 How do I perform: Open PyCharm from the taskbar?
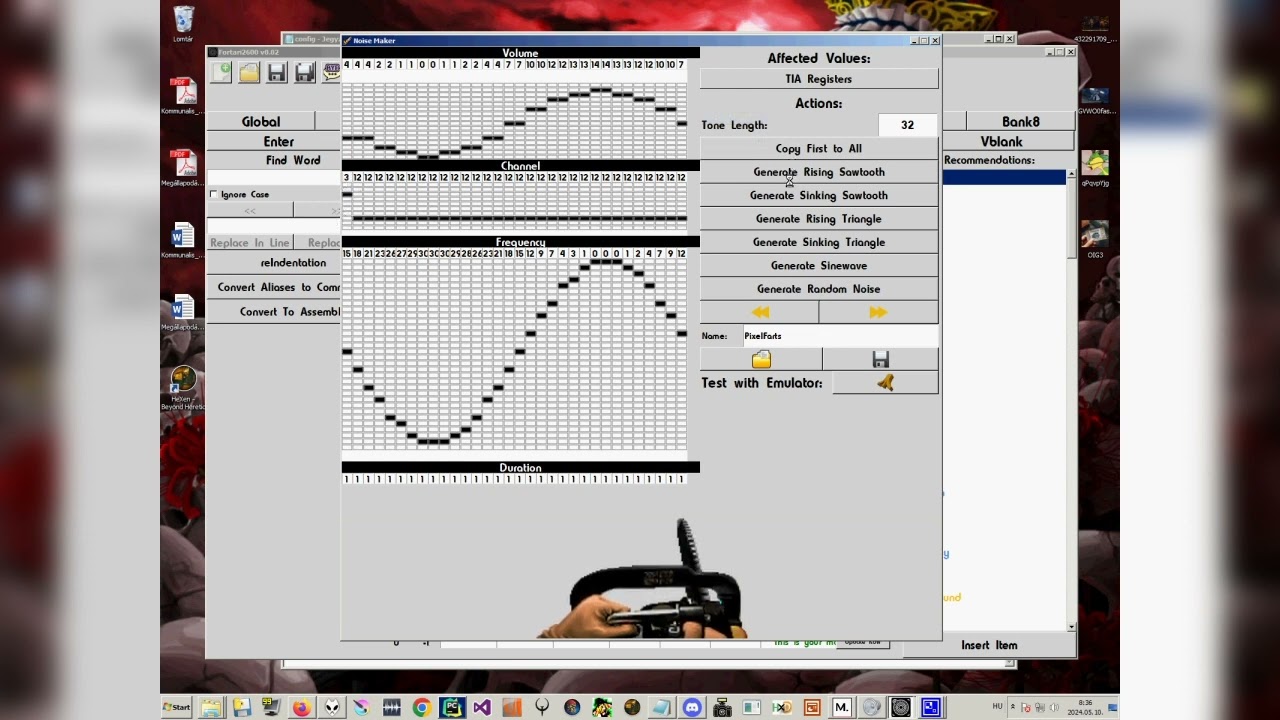pyautogui.click(x=451, y=707)
